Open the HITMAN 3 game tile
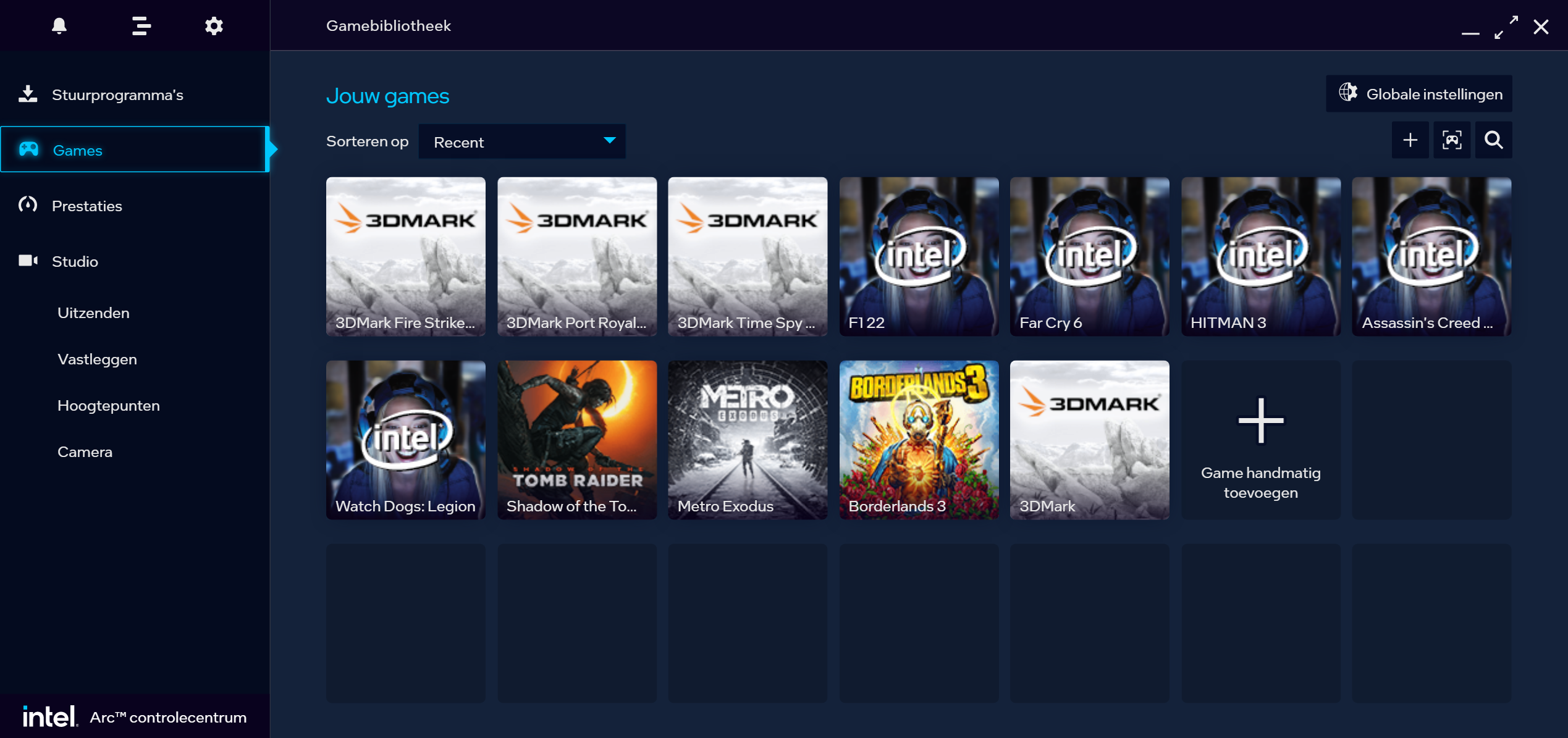Screen dimensions: 1568x738 pos(1260,256)
